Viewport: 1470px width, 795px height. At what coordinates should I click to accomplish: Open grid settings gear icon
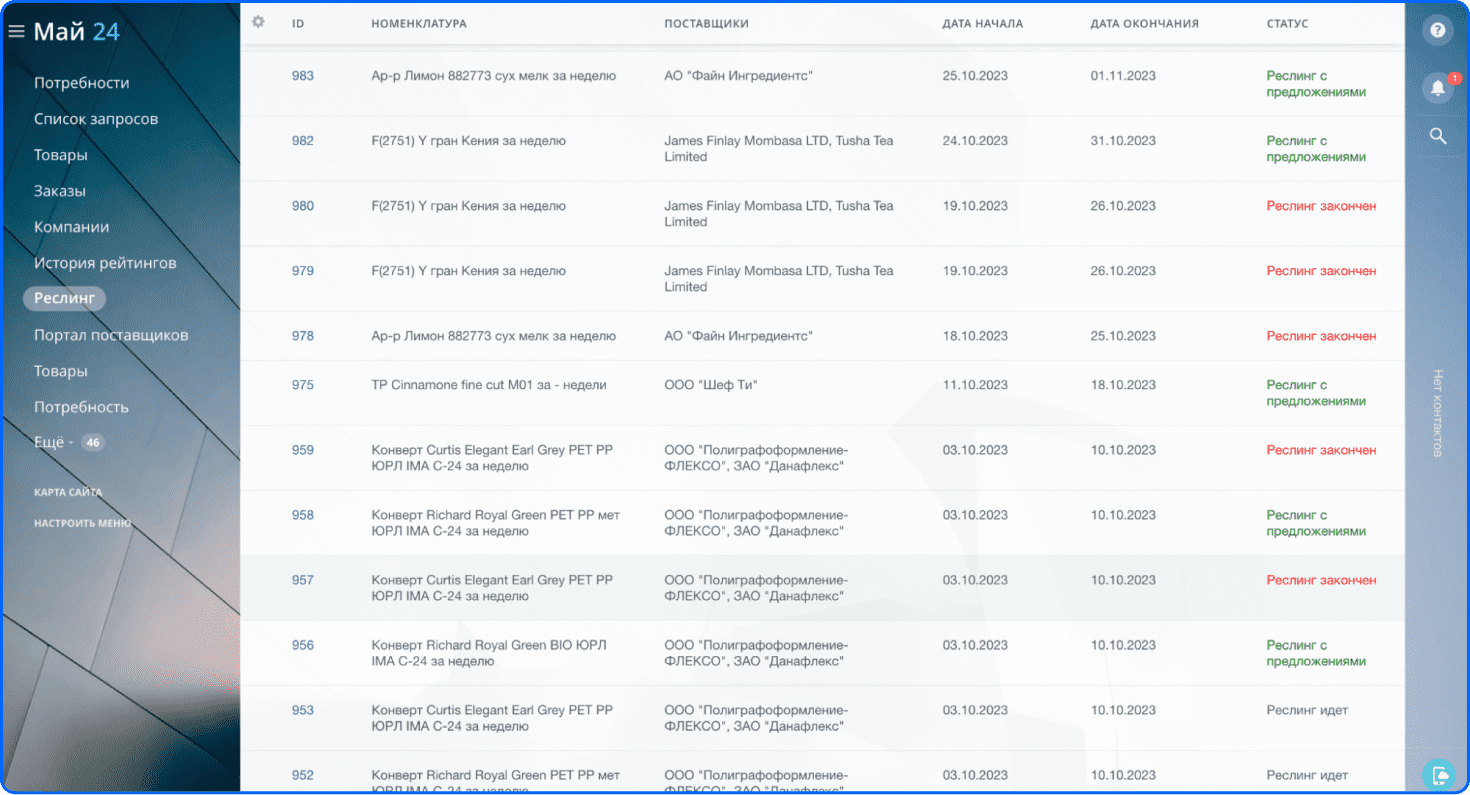coord(258,22)
